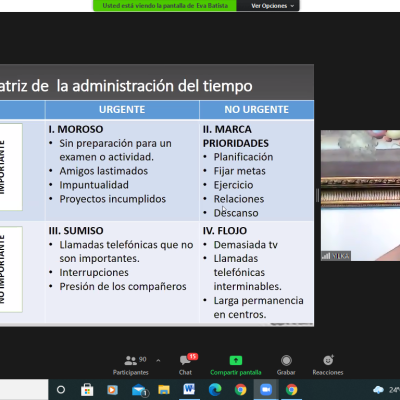Click the 'Ejercicio' bullet
Viewport: 400px width, 400px height.
coord(233,185)
